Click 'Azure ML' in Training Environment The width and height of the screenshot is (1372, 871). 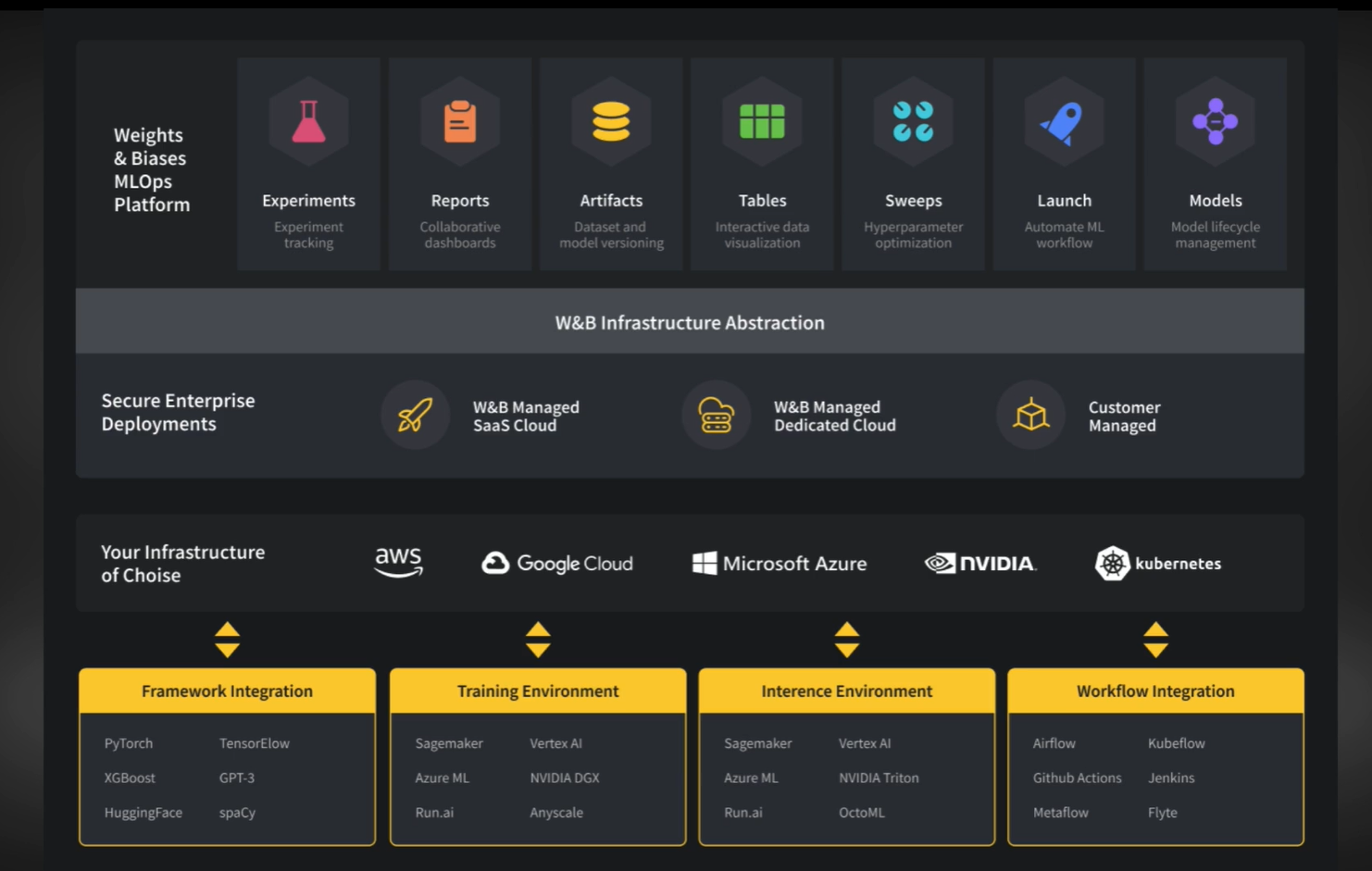point(442,778)
